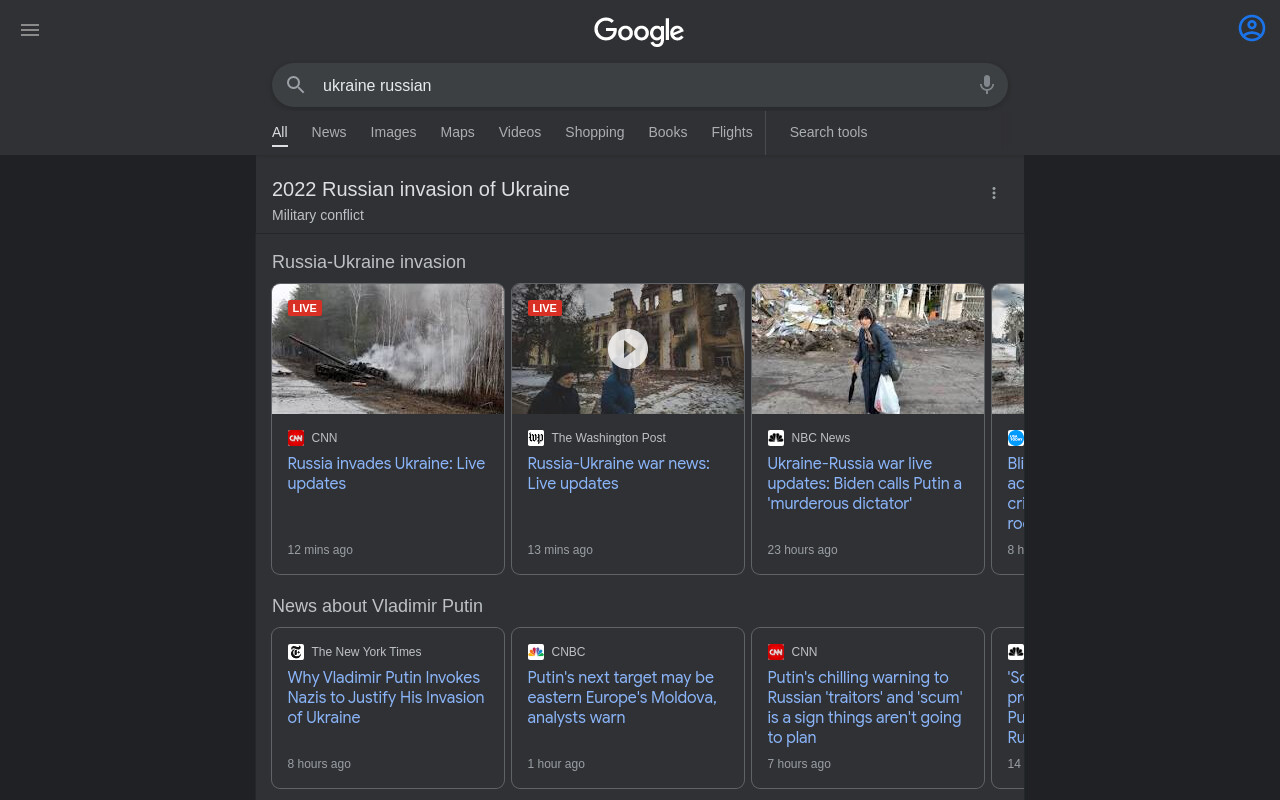Image resolution: width=1280 pixels, height=800 pixels.
Task: Switch to the News tab
Action: (329, 132)
